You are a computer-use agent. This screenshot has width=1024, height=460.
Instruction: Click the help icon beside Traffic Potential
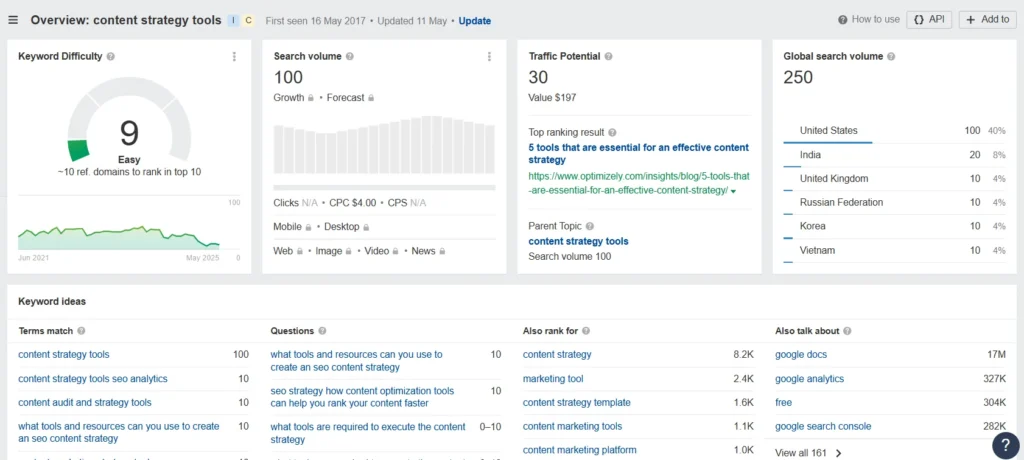(x=609, y=57)
